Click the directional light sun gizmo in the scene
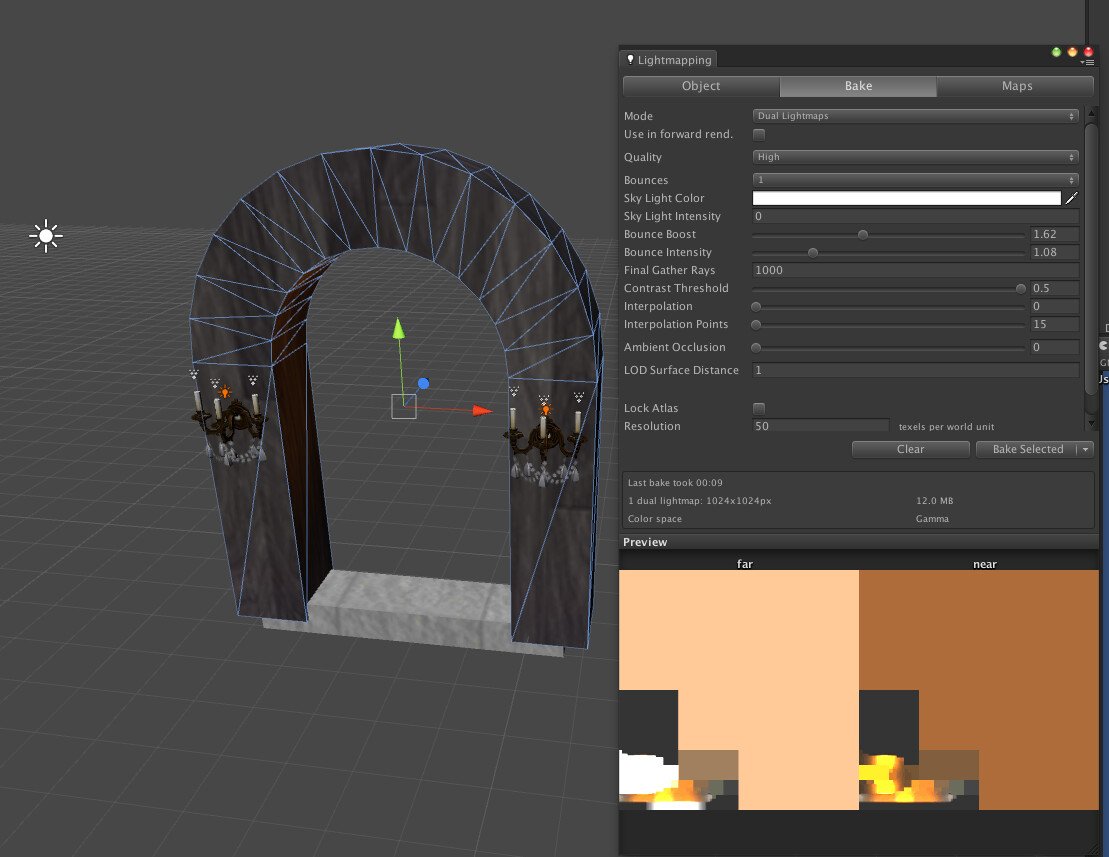1109x857 pixels. [46, 236]
